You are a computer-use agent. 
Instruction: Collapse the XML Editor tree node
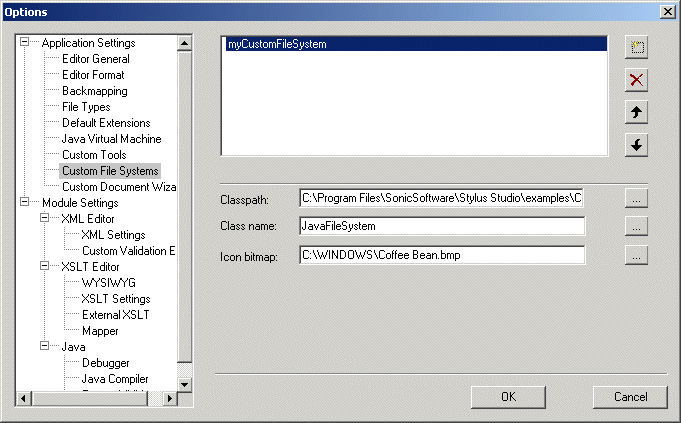pyautogui.click(x=46, y=219)
